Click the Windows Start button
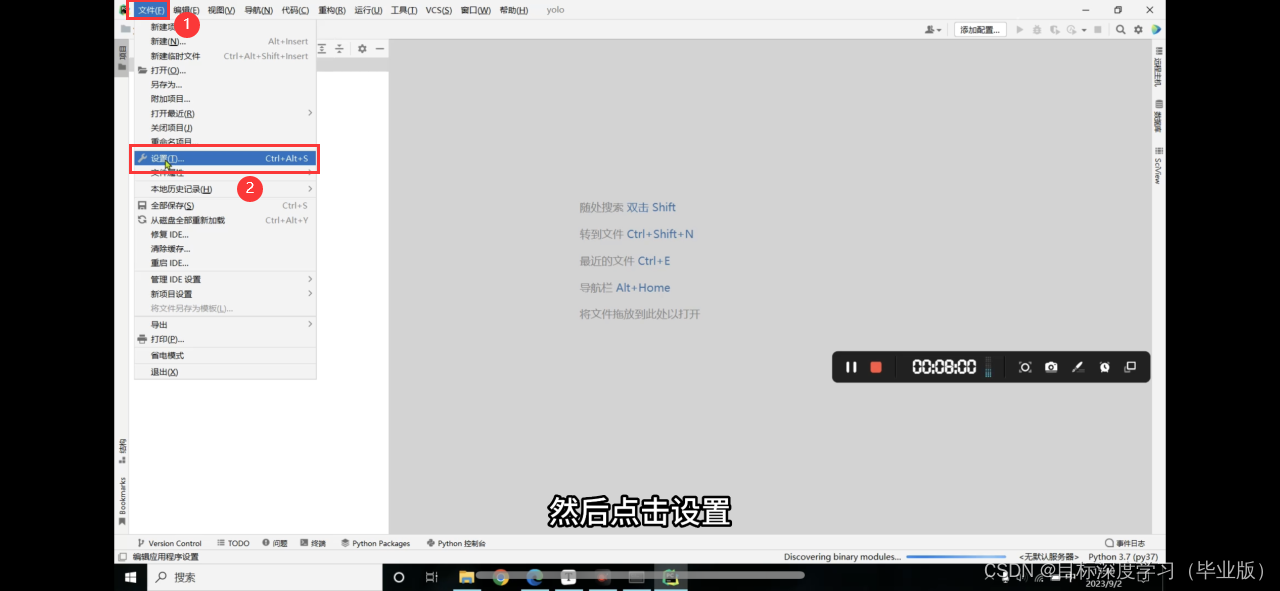This screenshot has width=1280, height=591. (x=130, y=577)
